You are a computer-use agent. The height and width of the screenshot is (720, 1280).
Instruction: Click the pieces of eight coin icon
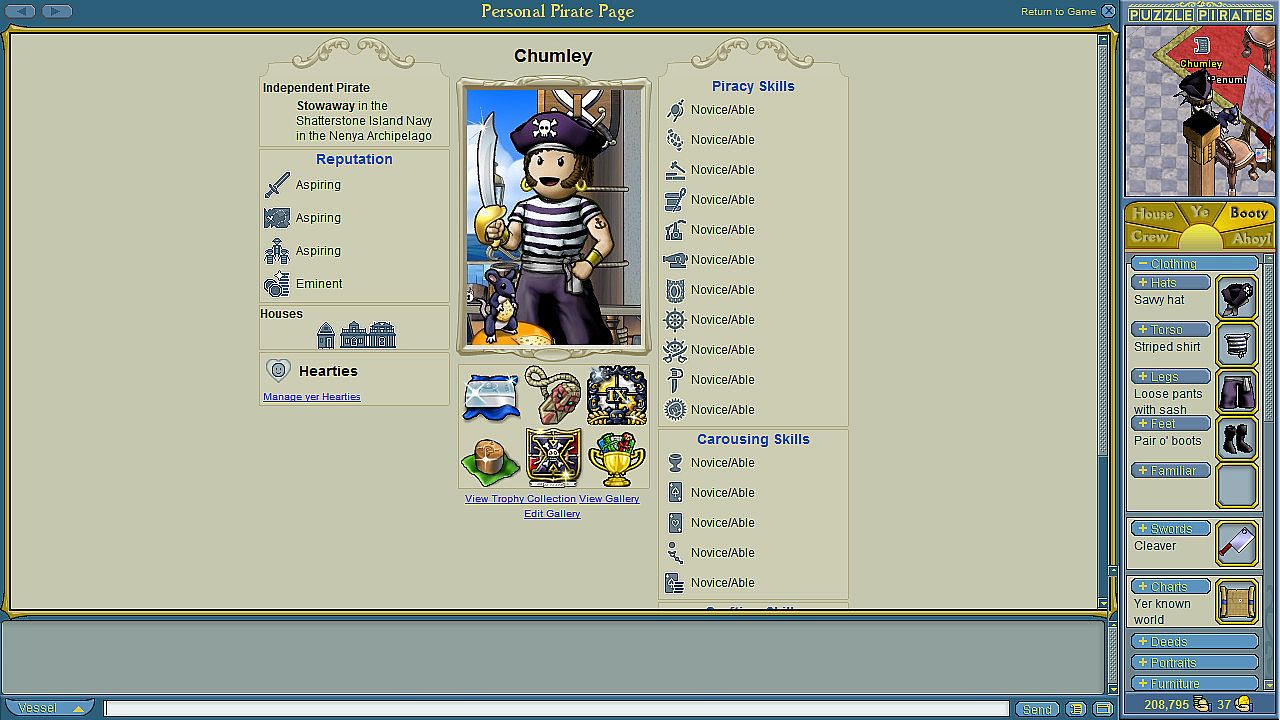[1202, 705]
